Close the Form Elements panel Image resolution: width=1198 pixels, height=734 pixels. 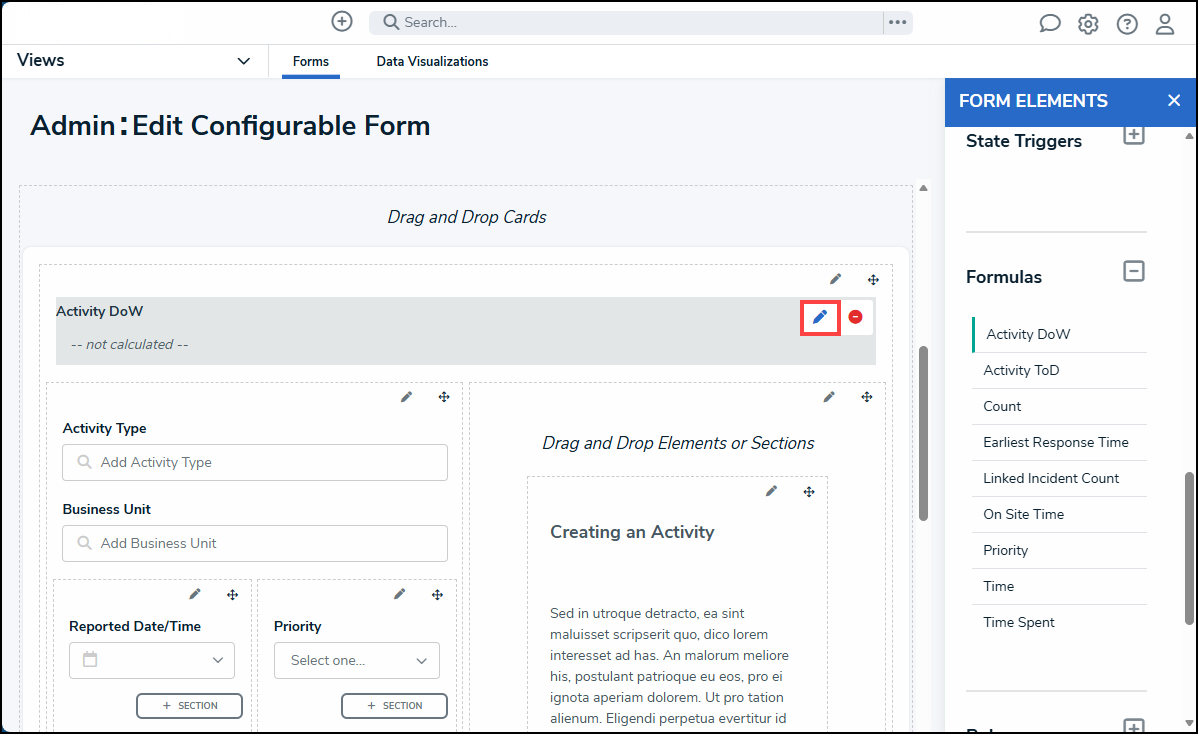click(x=1174, y=100)
